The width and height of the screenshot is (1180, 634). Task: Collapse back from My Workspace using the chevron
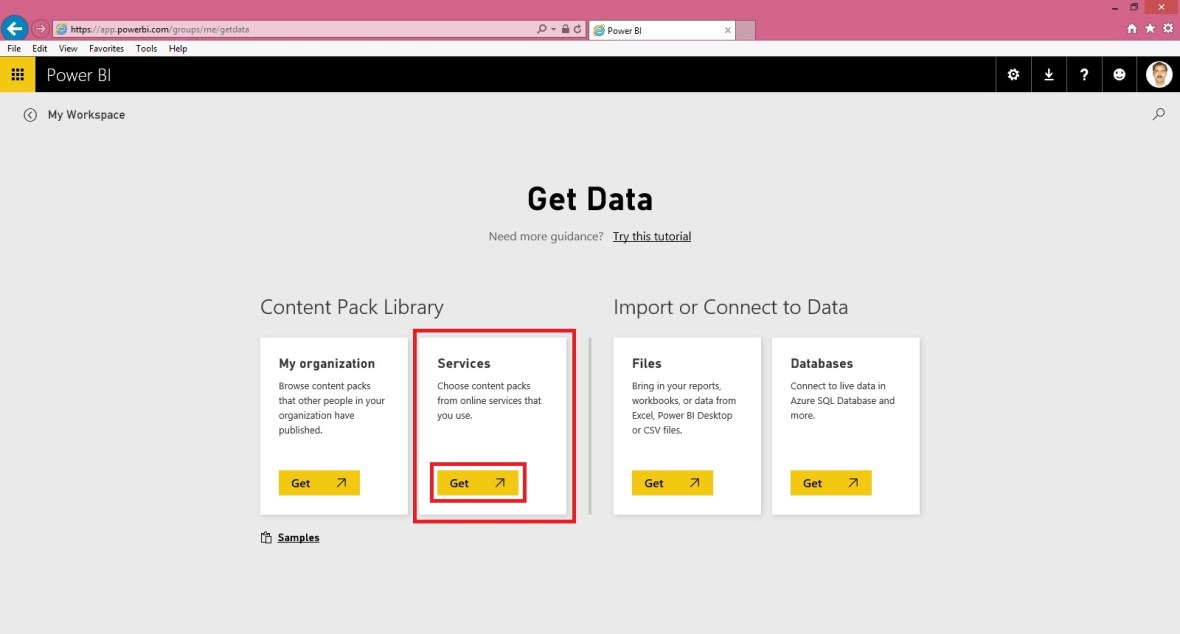coord(29,114)
